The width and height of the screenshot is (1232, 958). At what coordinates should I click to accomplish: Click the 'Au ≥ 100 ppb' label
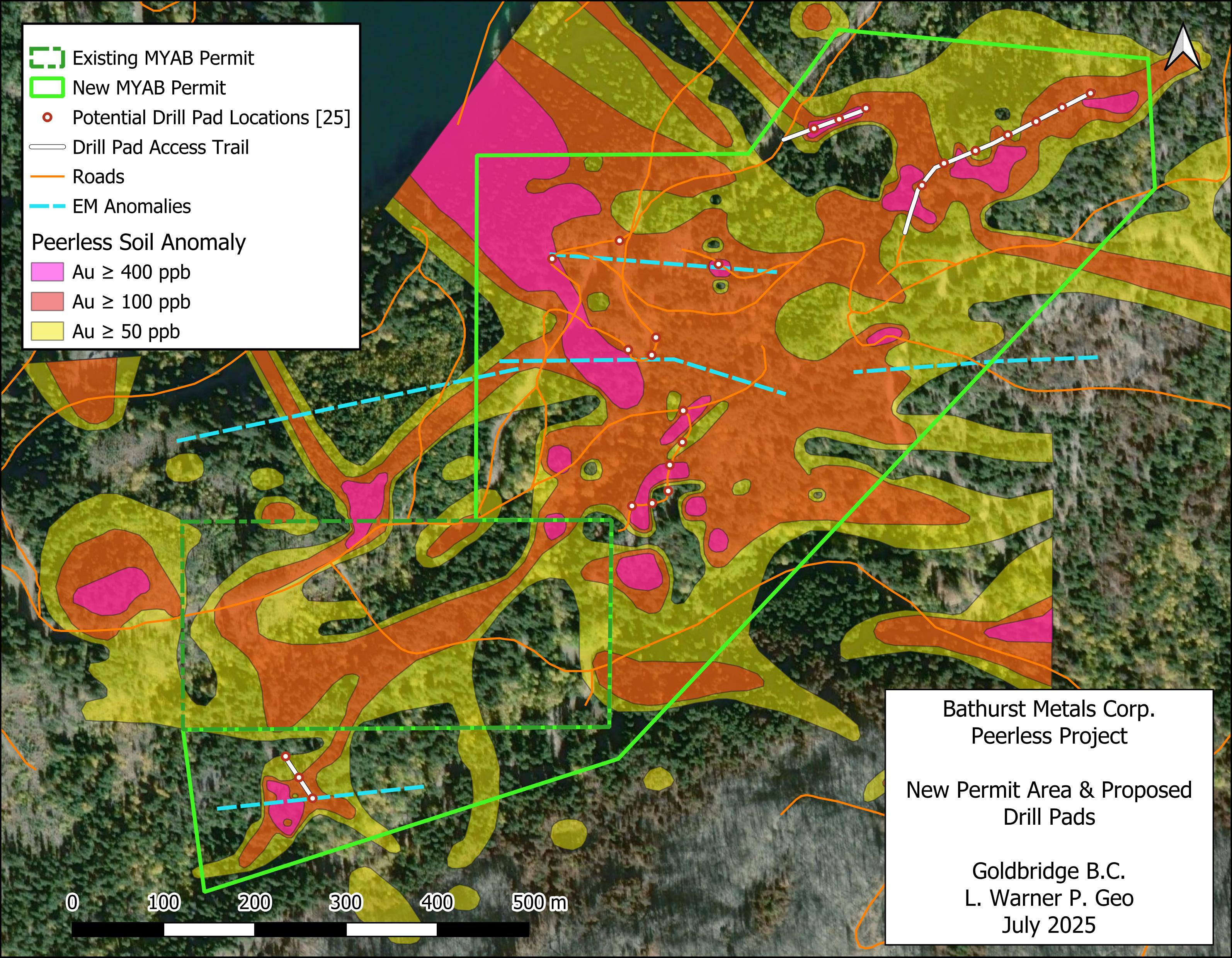pos(131,302)
